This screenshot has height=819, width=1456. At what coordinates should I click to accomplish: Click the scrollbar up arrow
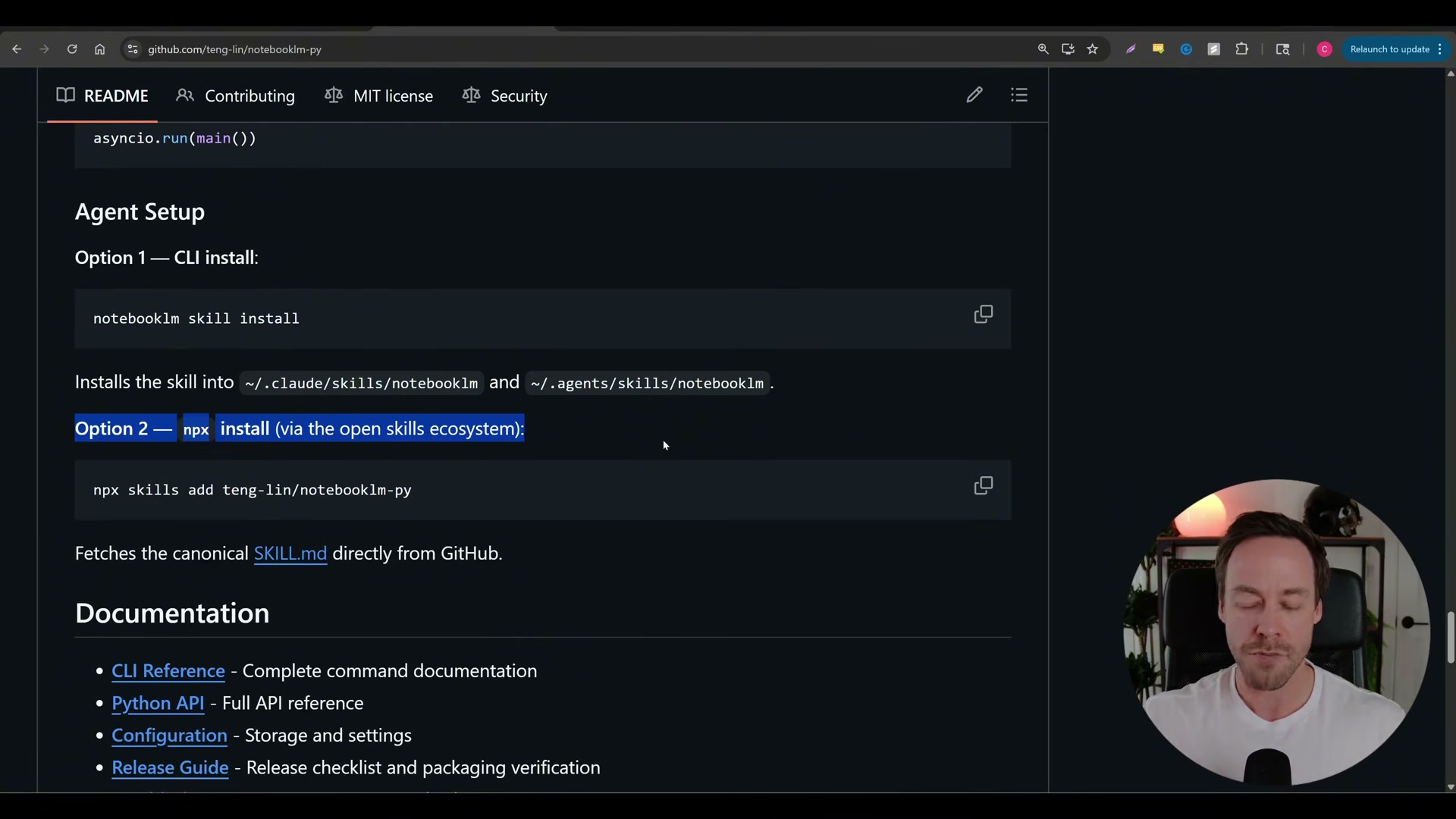pyautogui.click(x=1450, y=74)
